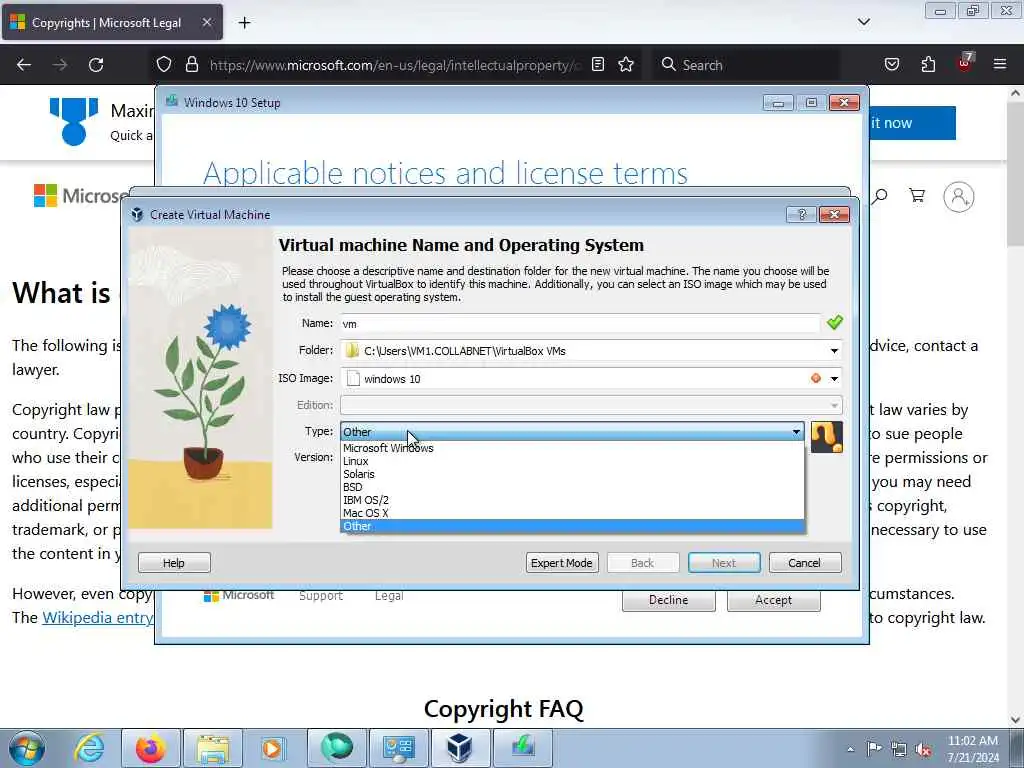Expand the list all tabs chevron

pos(863,22)
